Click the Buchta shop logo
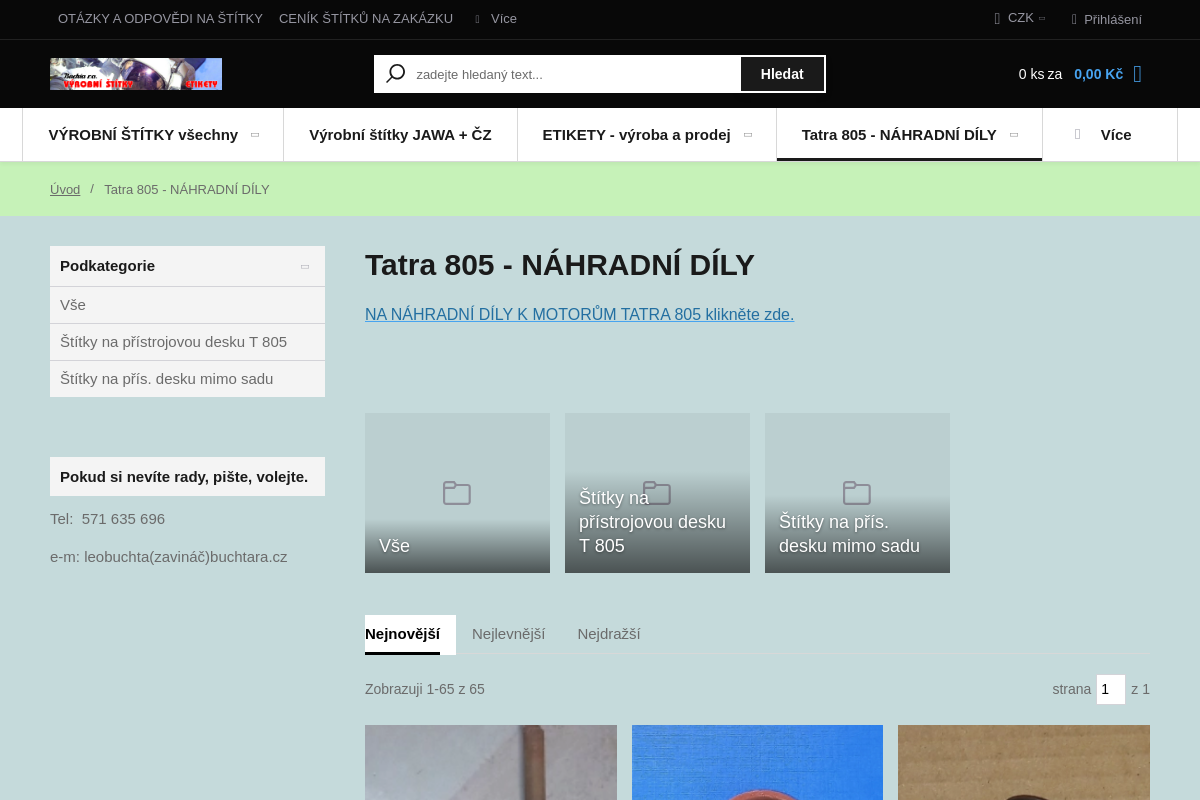1200x800 pixels. click(x=136, y=74)
